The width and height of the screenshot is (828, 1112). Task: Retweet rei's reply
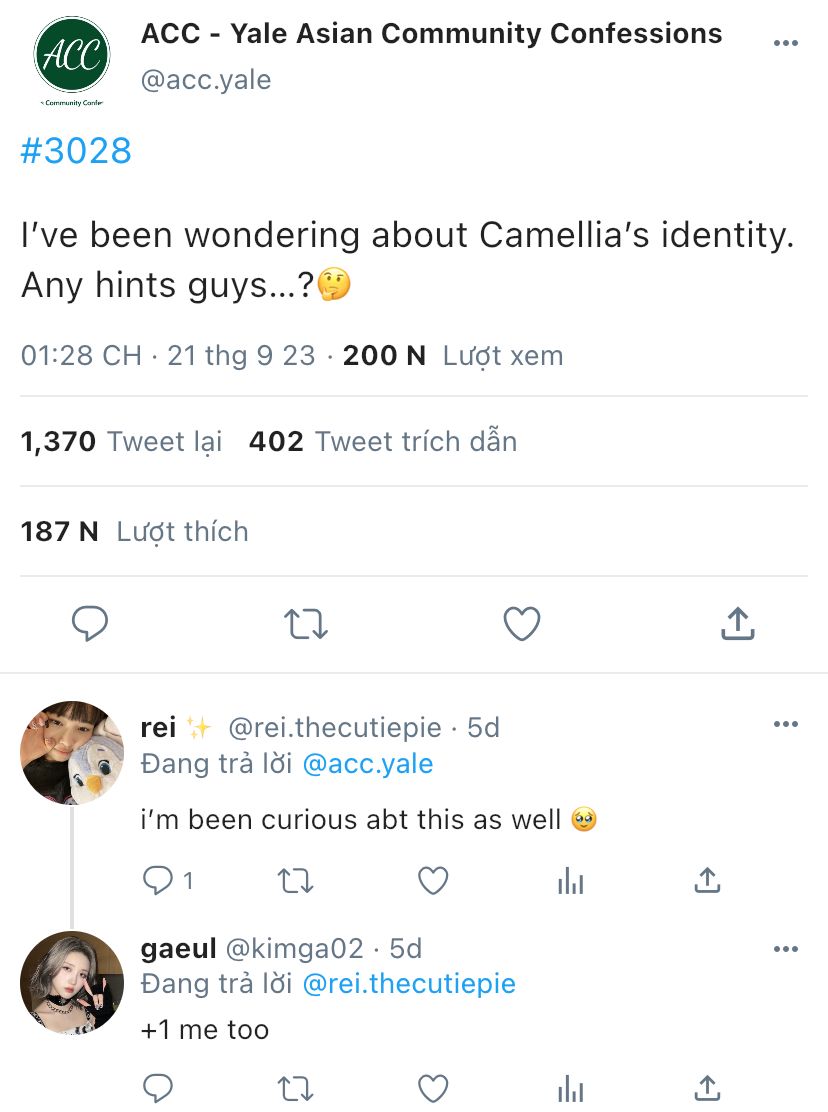tap(295, 880)
